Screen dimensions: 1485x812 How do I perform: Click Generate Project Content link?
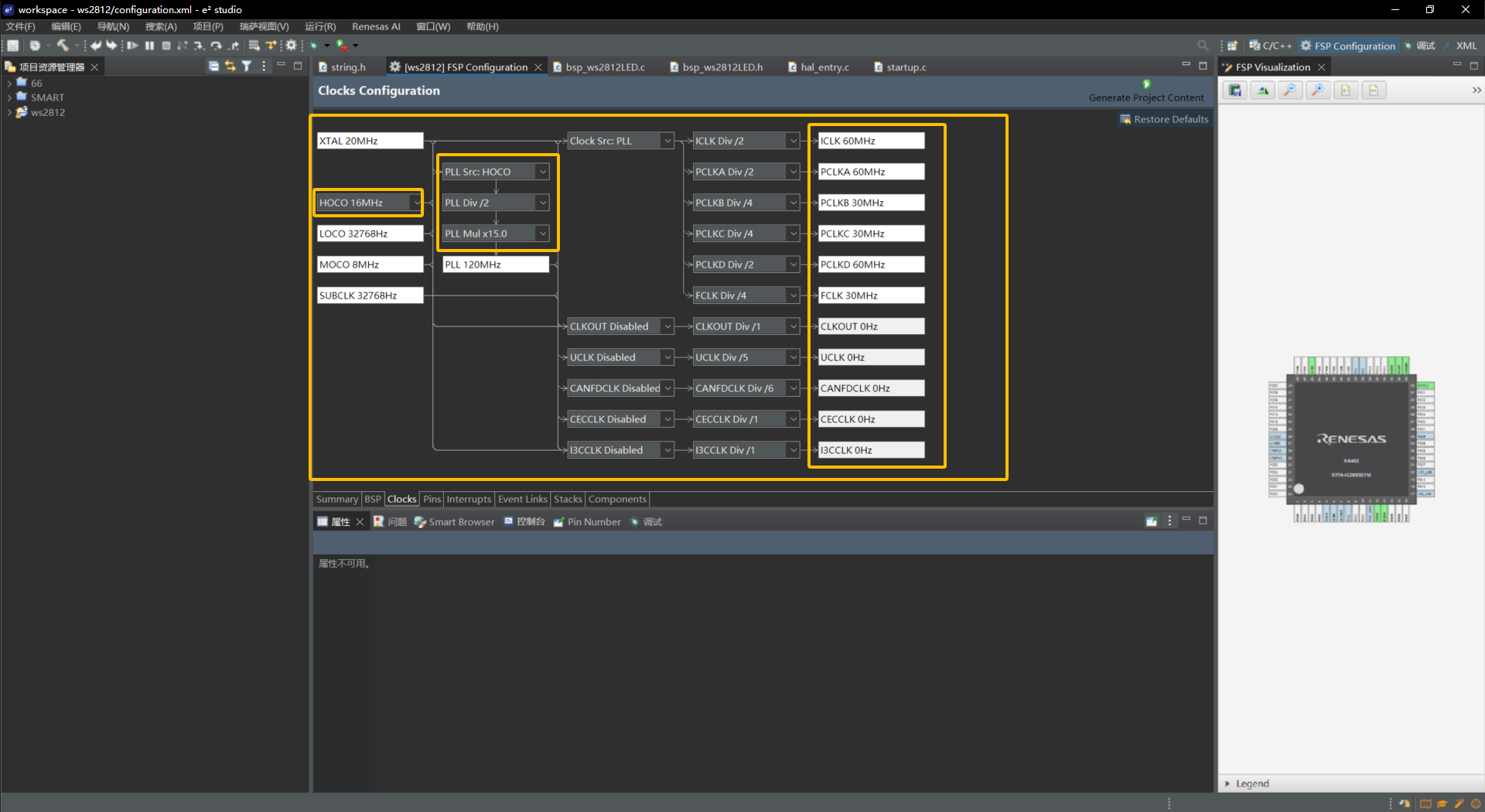[1146, 97]
